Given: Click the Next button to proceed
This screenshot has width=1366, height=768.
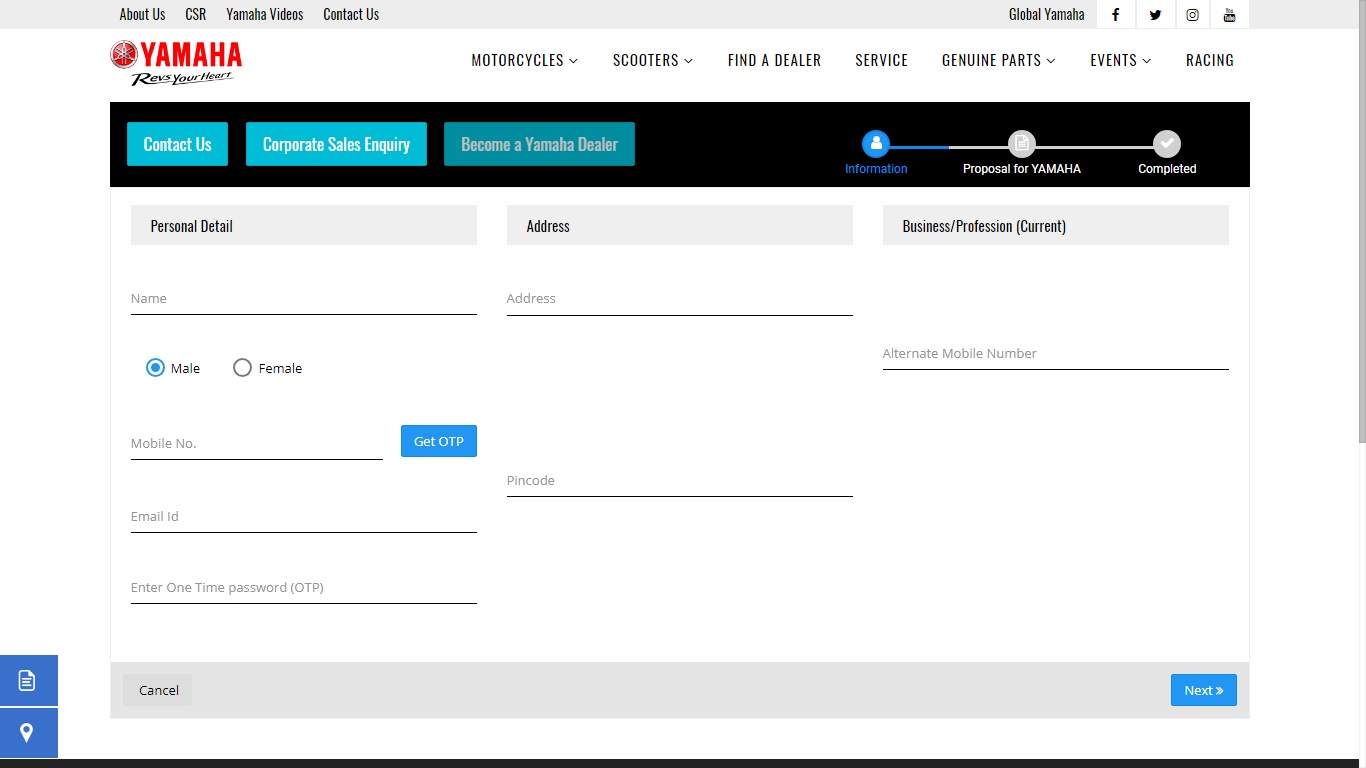Looking at the screenshot, I should 1203,690.
